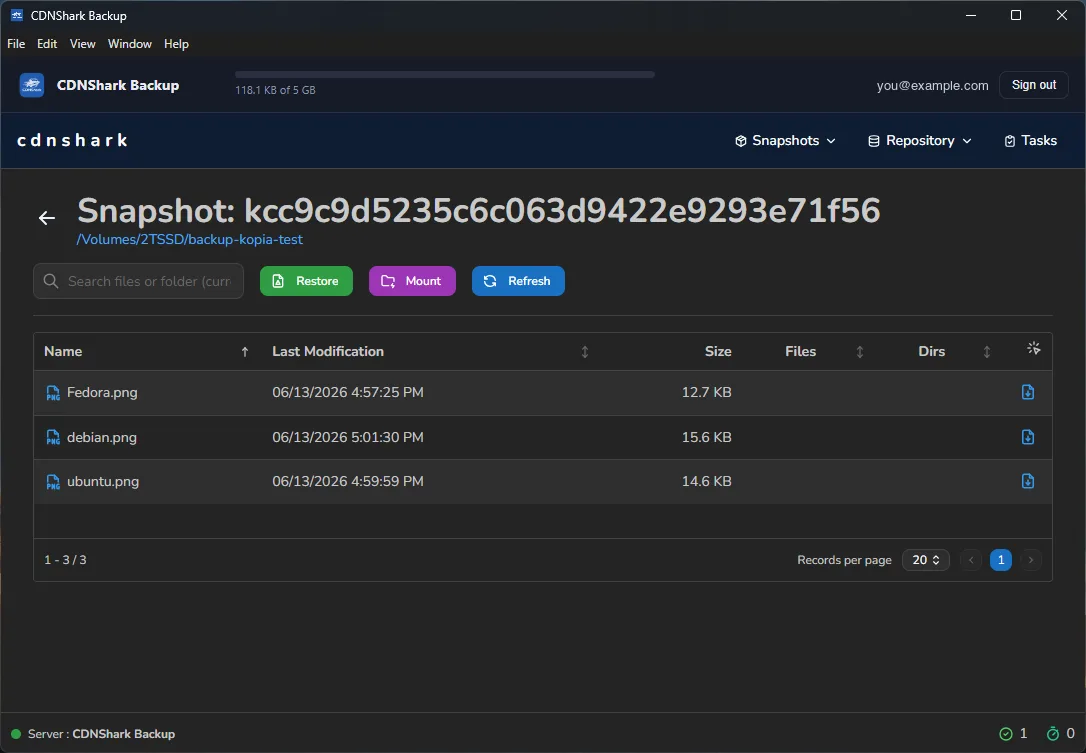1086x753 pixels.
Task: Click the column settings sparkle icon in the table header
Action: coord(1033,348)
